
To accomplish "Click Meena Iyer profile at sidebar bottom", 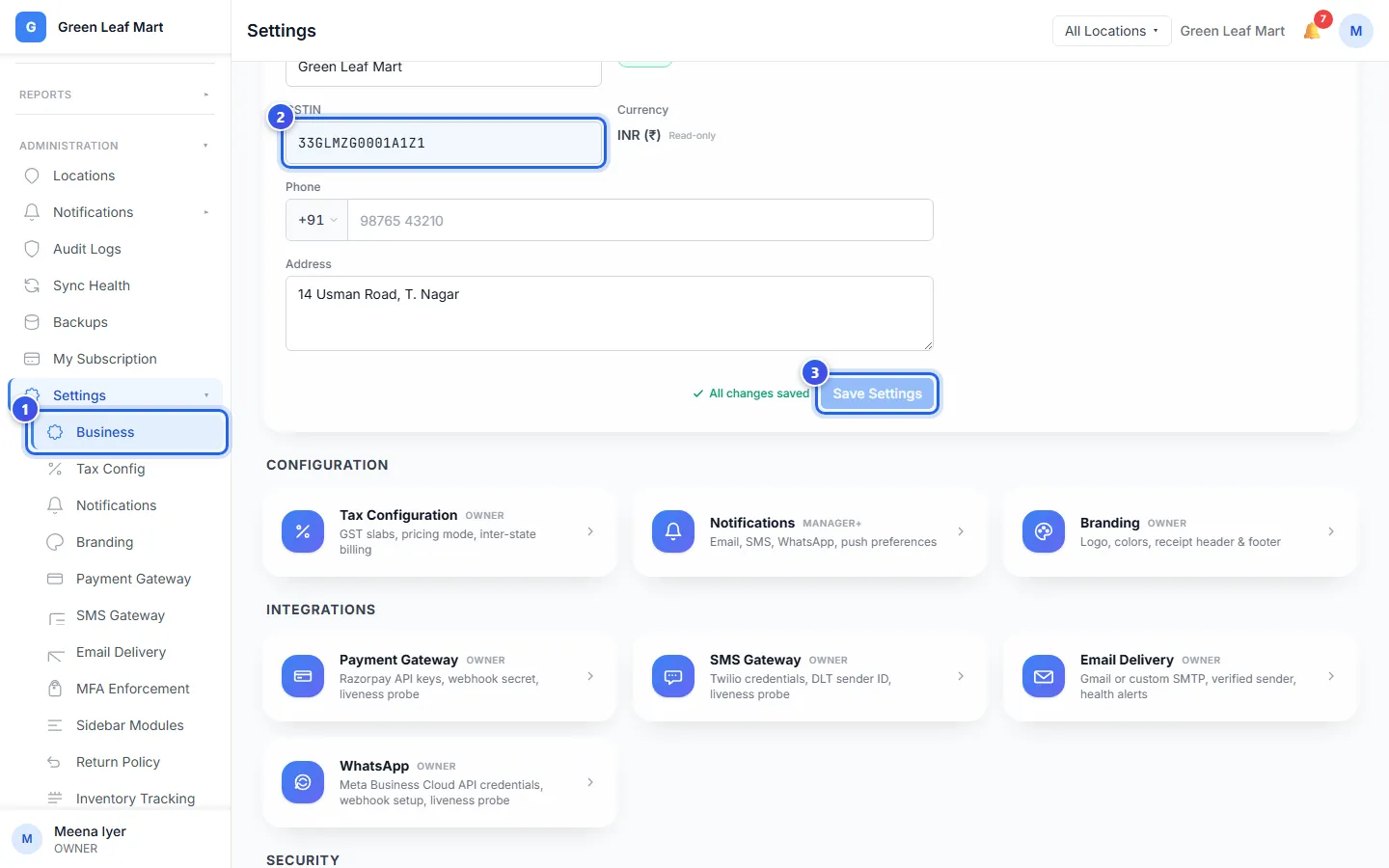I will click(116, 839).
